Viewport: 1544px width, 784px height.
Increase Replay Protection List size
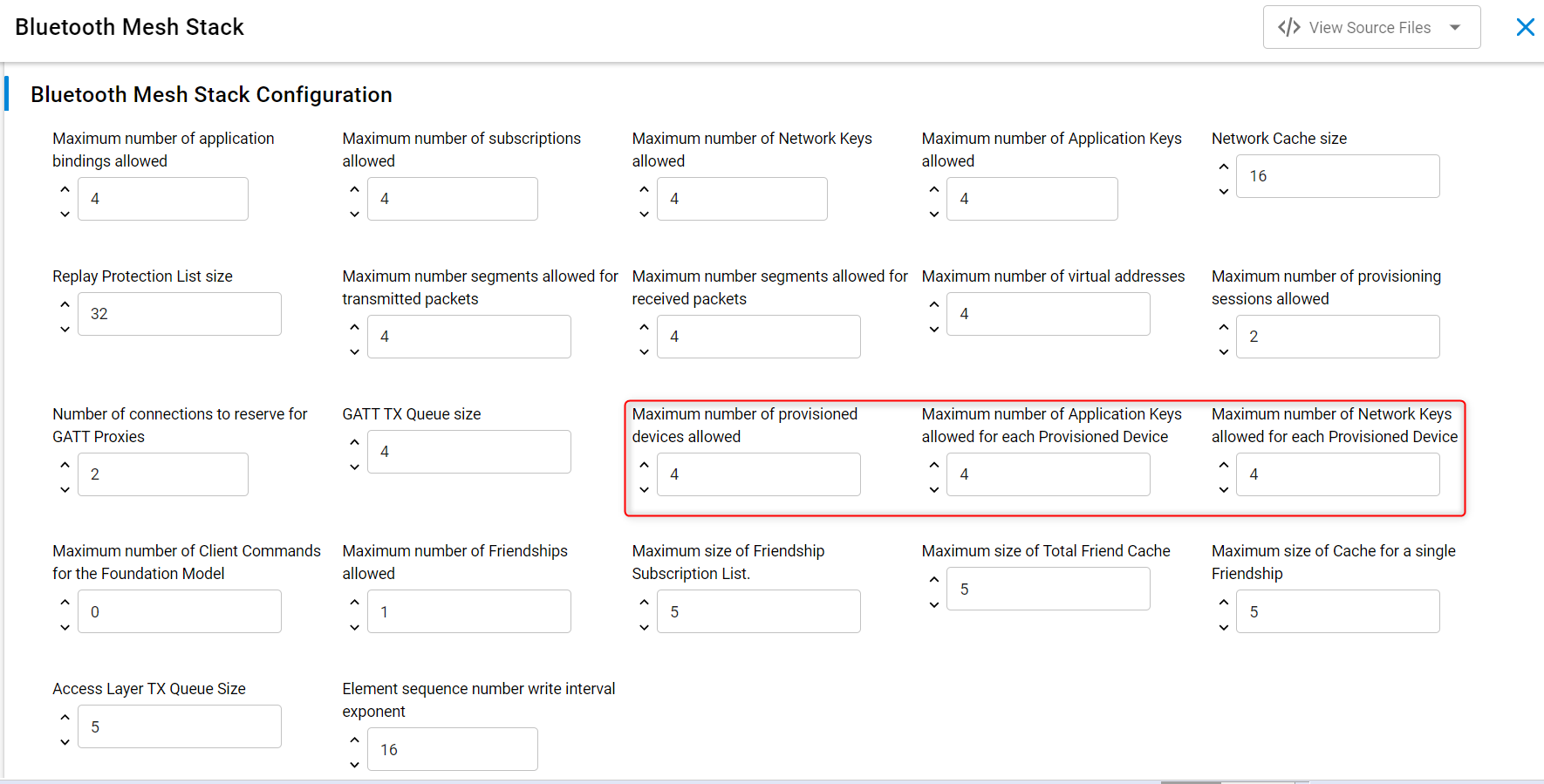[x=65, y=303]
